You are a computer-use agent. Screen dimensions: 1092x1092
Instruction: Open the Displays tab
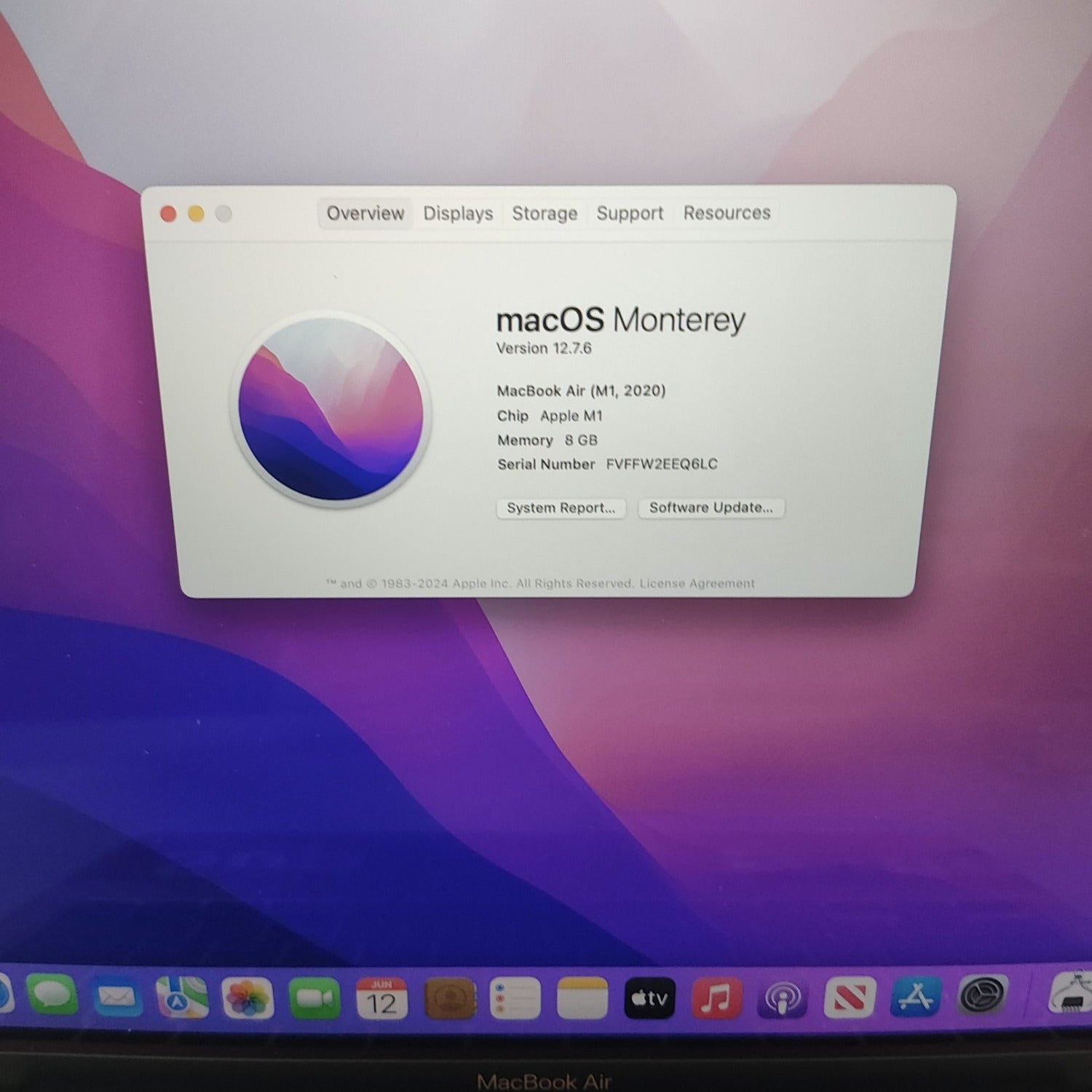coord(458,213)
